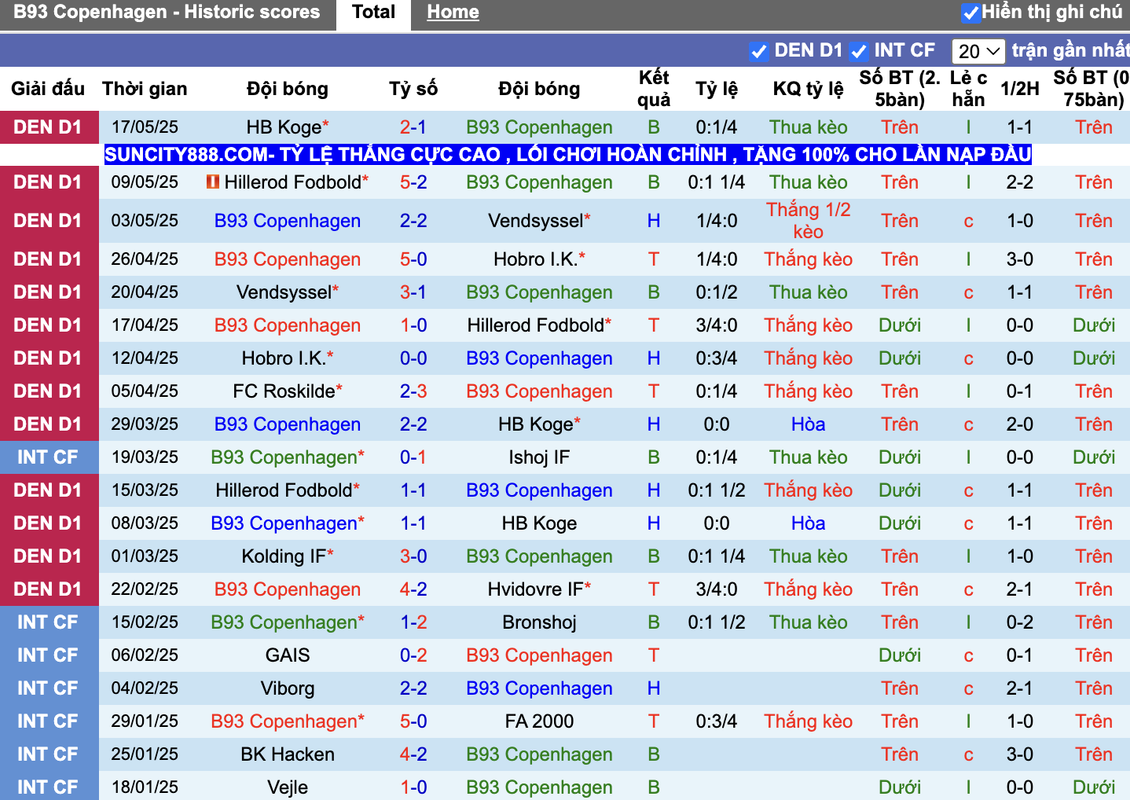The width and height of the screenshot is (1130, 800).
Task: Click the red card icon beside Hillerod Fodbold
Action: (213, 182)
